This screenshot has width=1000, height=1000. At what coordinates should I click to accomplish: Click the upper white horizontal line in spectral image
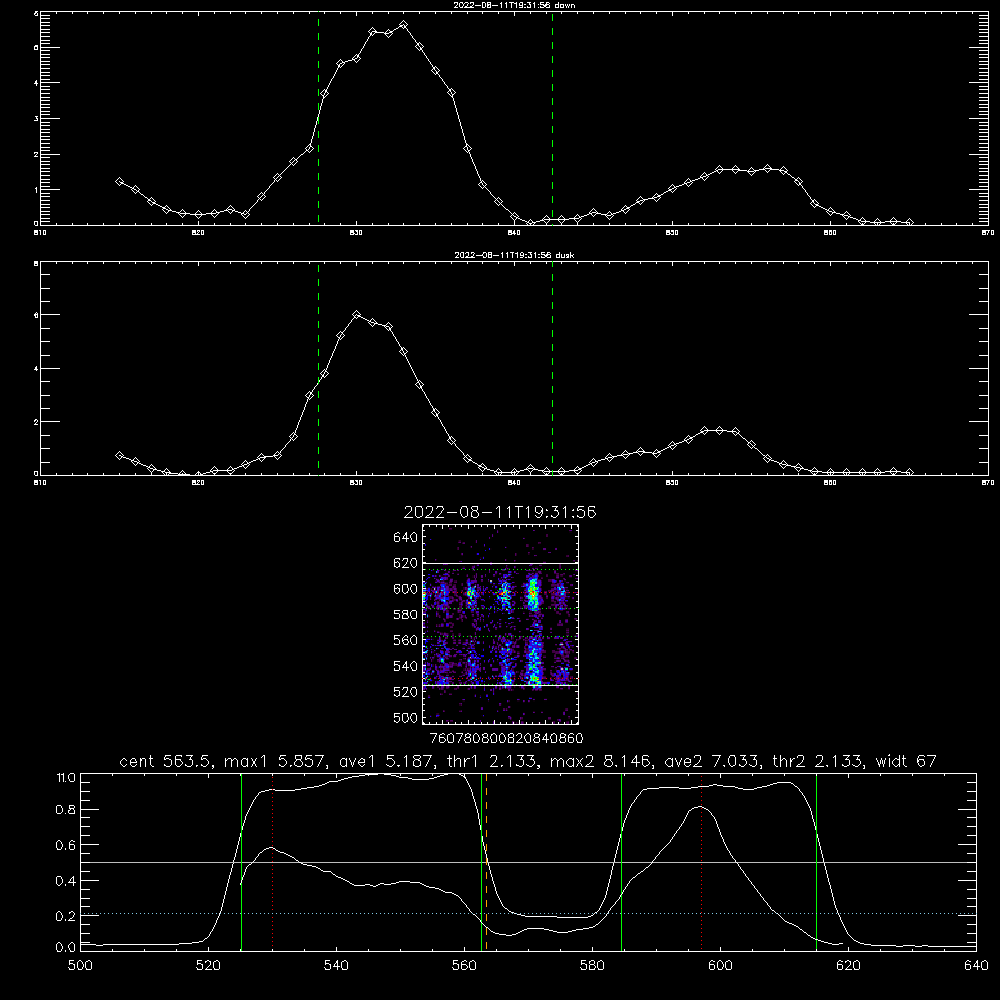(x=500, y=564)
